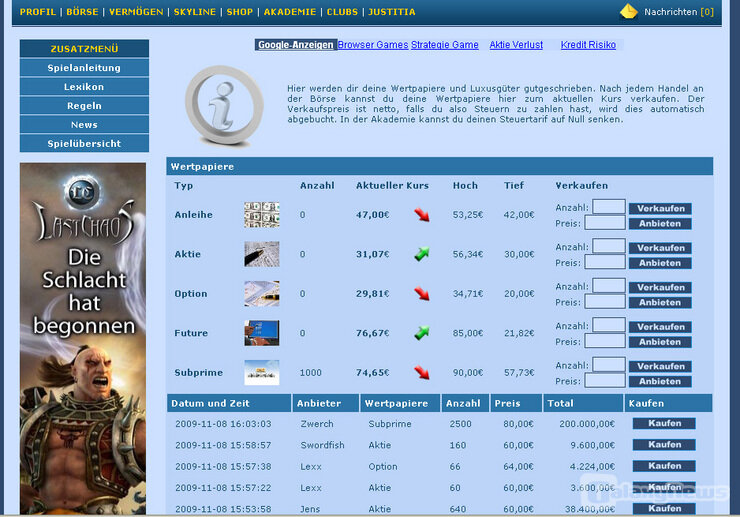The height and width of the screenshot is (517, 740).
Task: Focus the Preis field for Subprime
Action: pyautogui.click(x=605, y=381)
